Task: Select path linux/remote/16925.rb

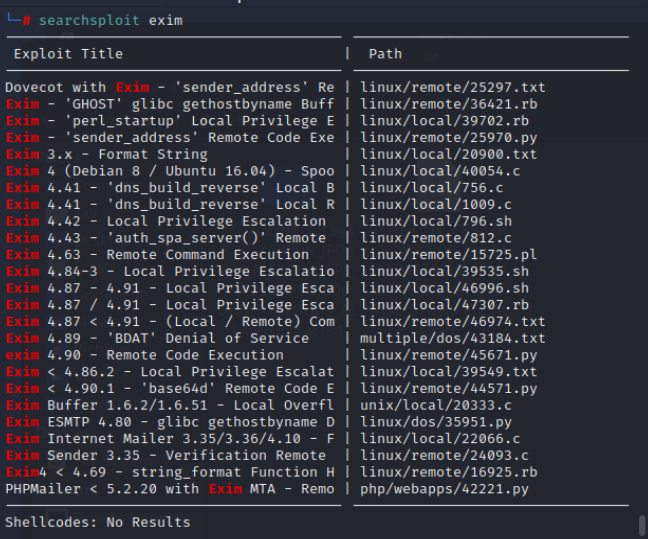Action: tap(448, 472)
